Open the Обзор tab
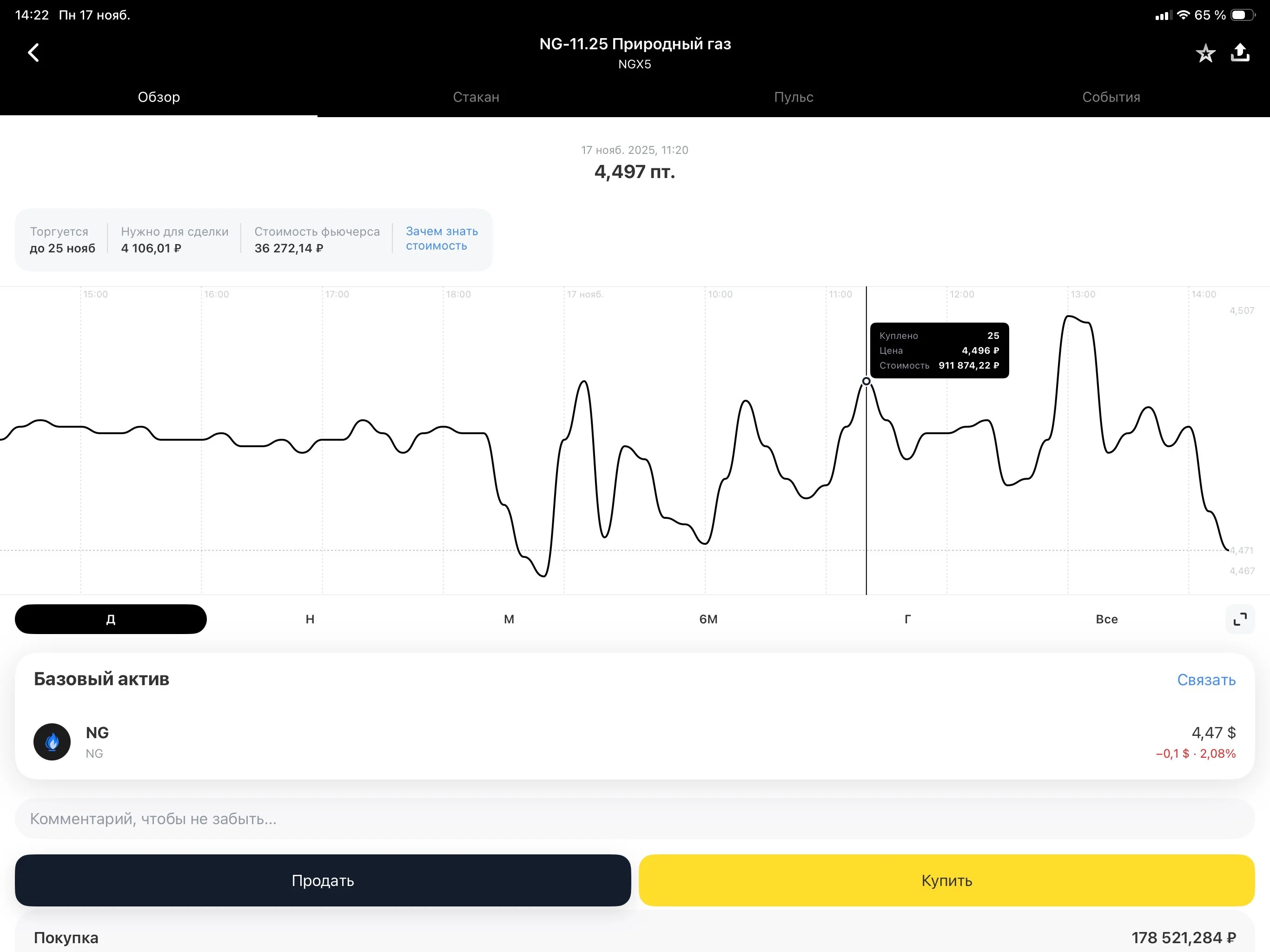The height and width of the screenshot is (952, 1270). click(159, 97)
